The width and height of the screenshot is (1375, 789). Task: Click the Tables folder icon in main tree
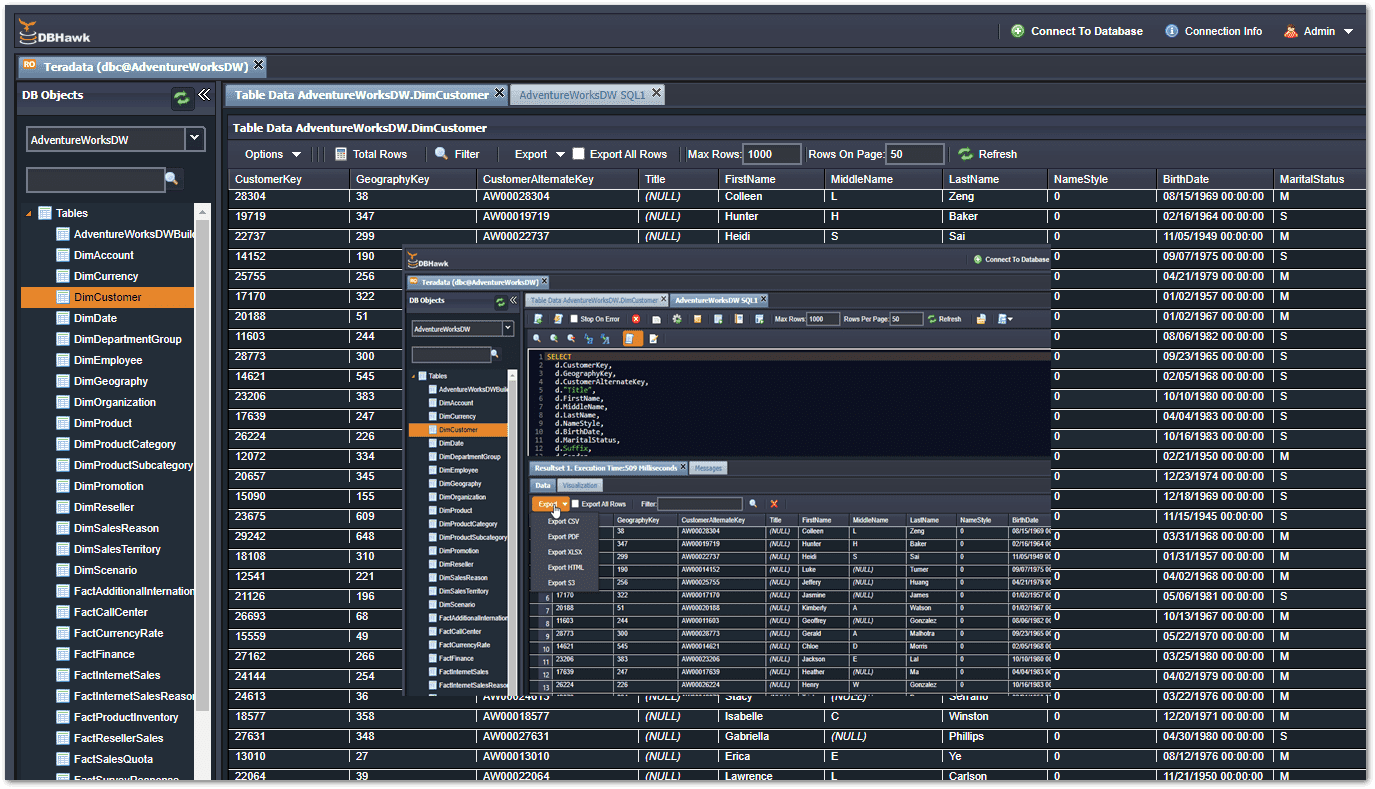[x=45, y=213]
